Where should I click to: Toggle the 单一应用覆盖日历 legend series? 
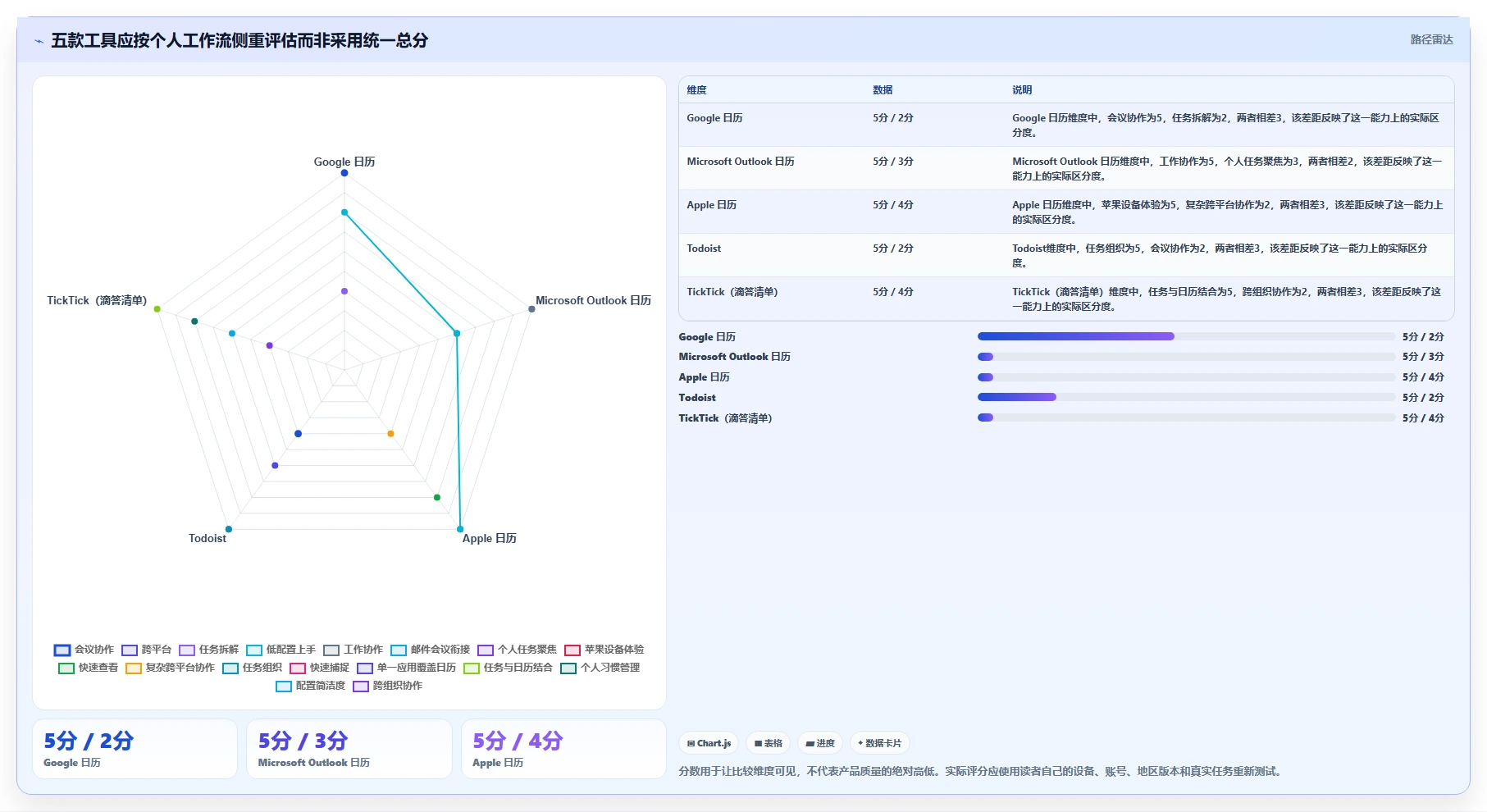(x=407, y=668)
